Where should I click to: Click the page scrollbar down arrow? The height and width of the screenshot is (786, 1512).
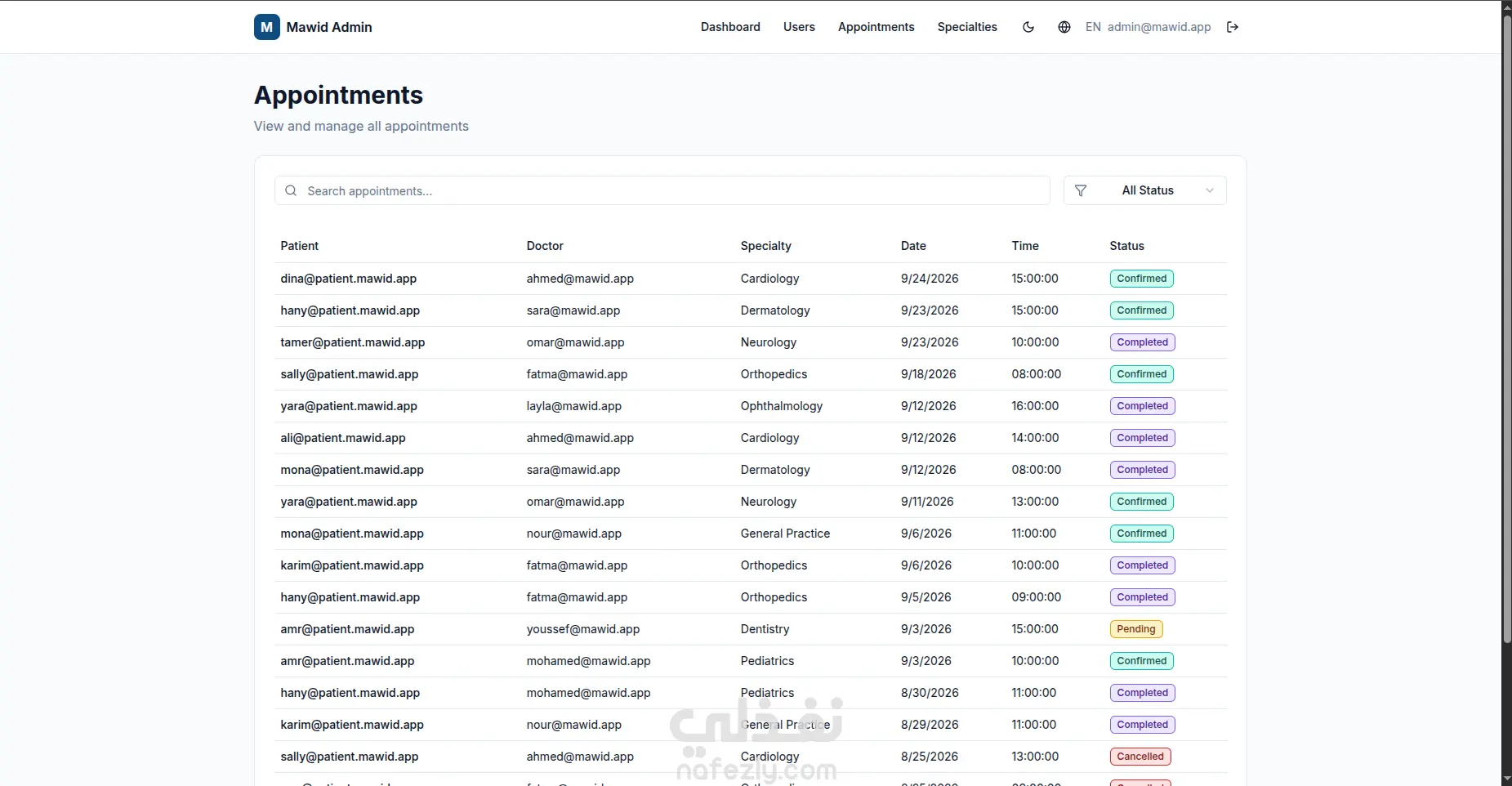(x=1507, y=779)
